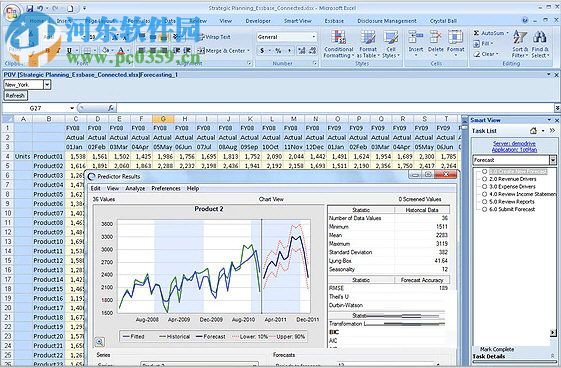
Task: Open View menu in Predictor Results
Action: coord(113,188)
